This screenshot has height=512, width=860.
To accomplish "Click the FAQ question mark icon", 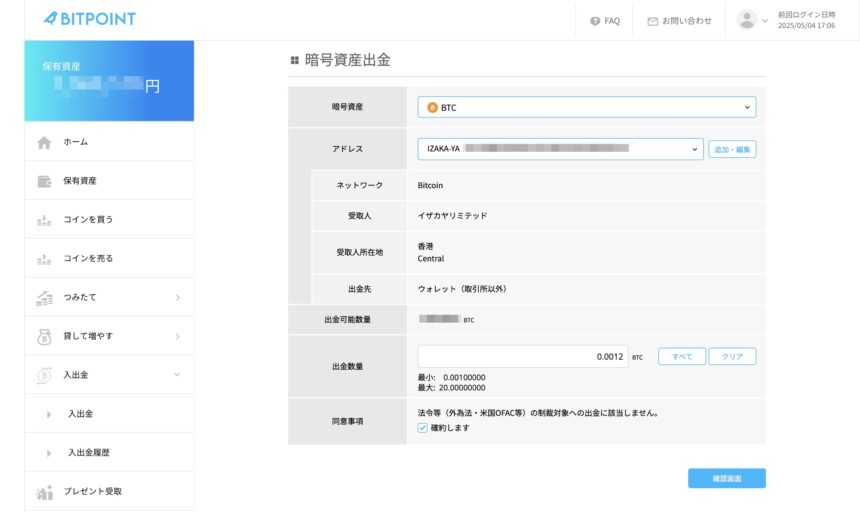I will click(x=595, y=21).
